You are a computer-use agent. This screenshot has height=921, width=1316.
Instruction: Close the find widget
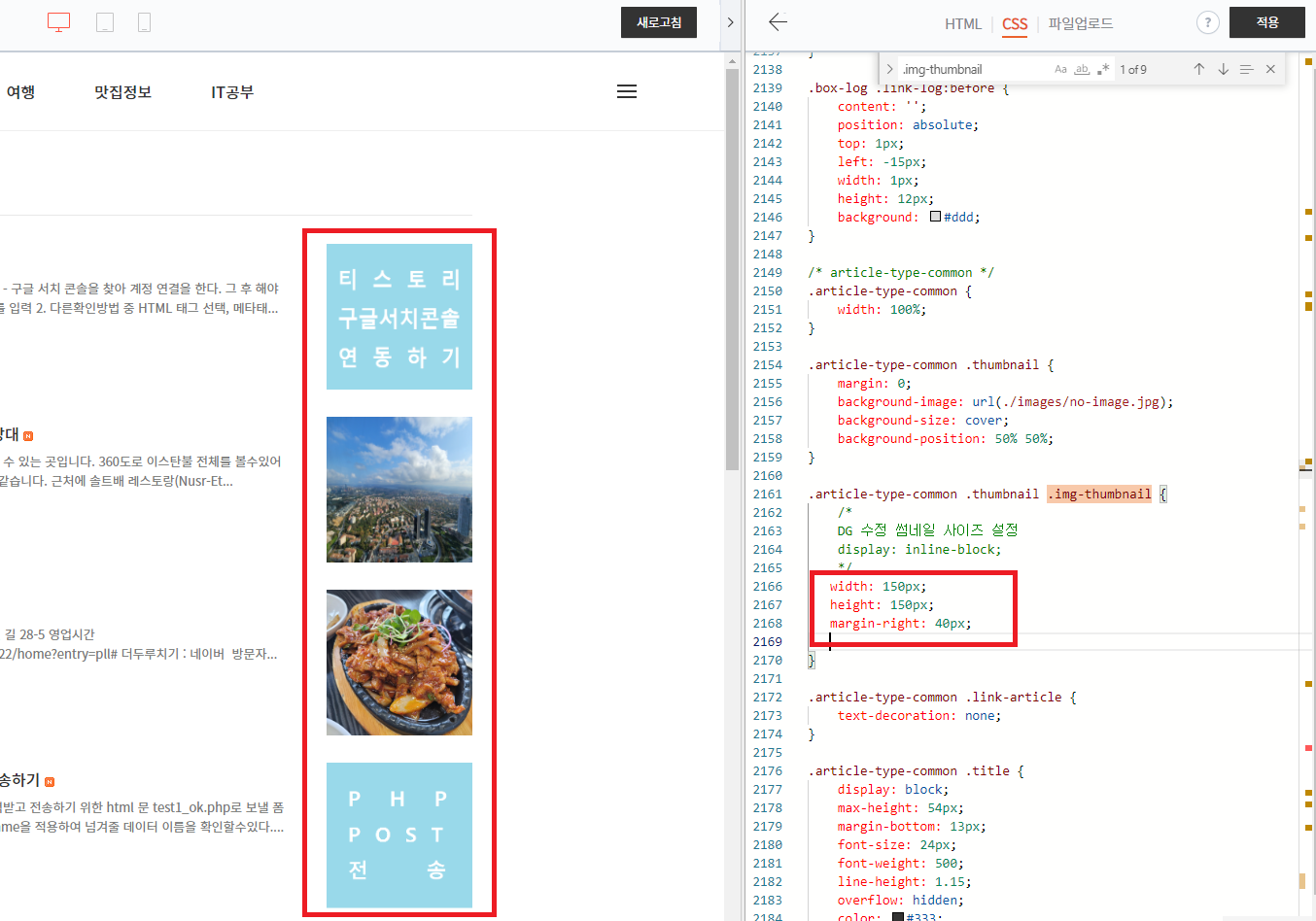(x=1270, y=69)
